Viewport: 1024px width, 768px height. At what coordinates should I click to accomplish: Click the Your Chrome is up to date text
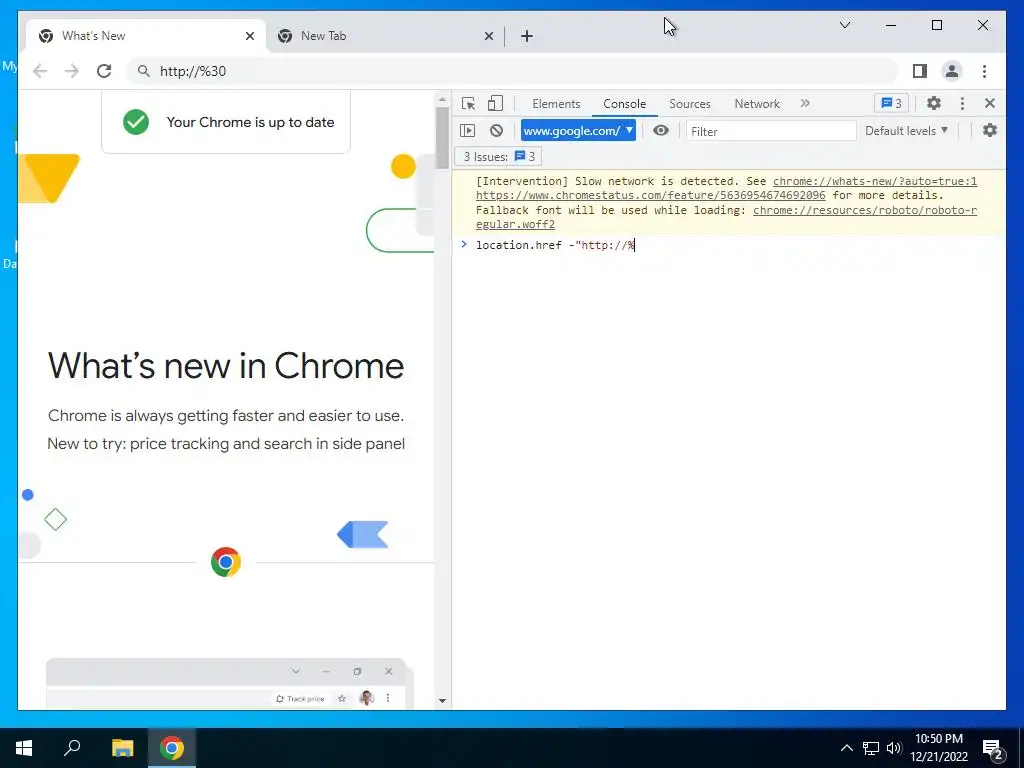[x=250, y=122]
